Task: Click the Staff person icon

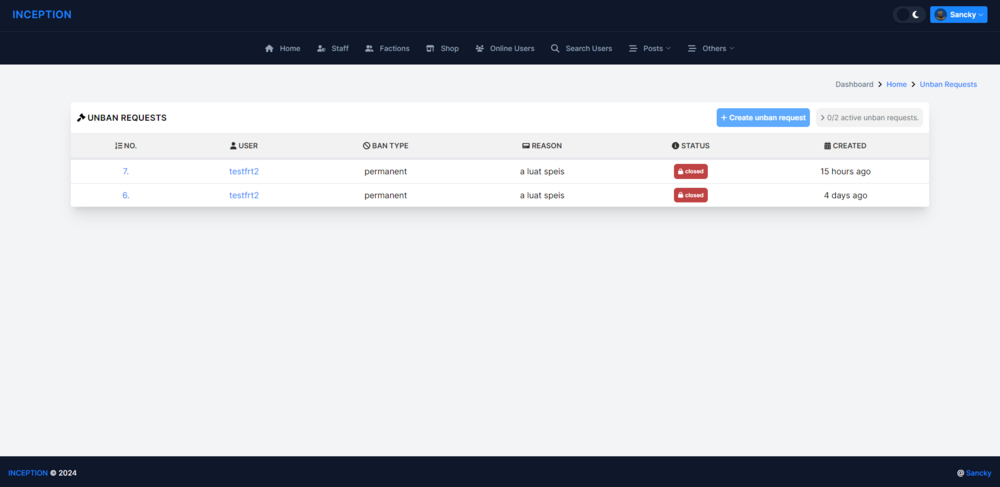Action: click(321, 48)
